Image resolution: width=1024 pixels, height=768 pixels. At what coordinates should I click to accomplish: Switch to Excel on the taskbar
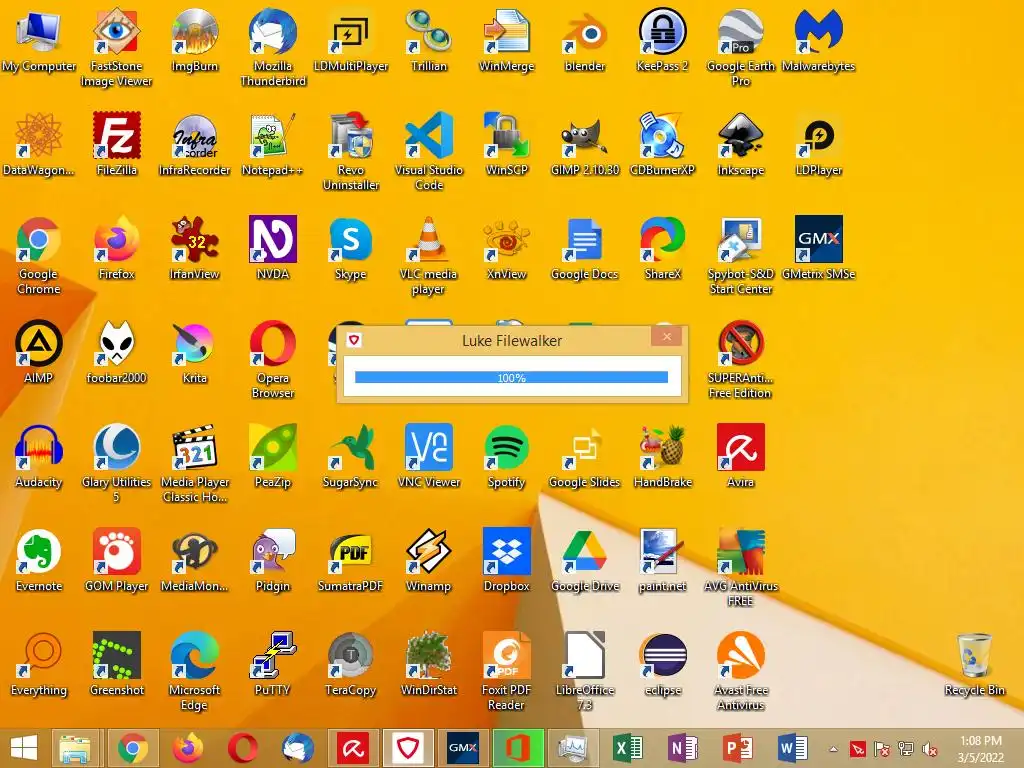[x=628, y=748]
